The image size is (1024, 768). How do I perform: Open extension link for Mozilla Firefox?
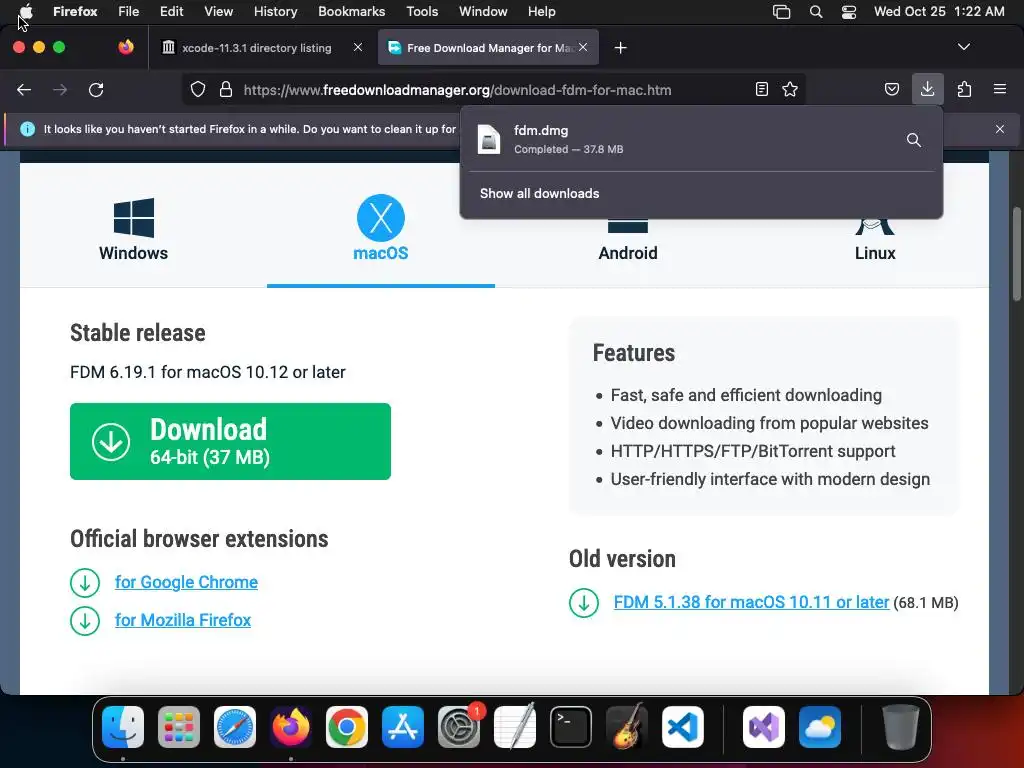point(183,620)
